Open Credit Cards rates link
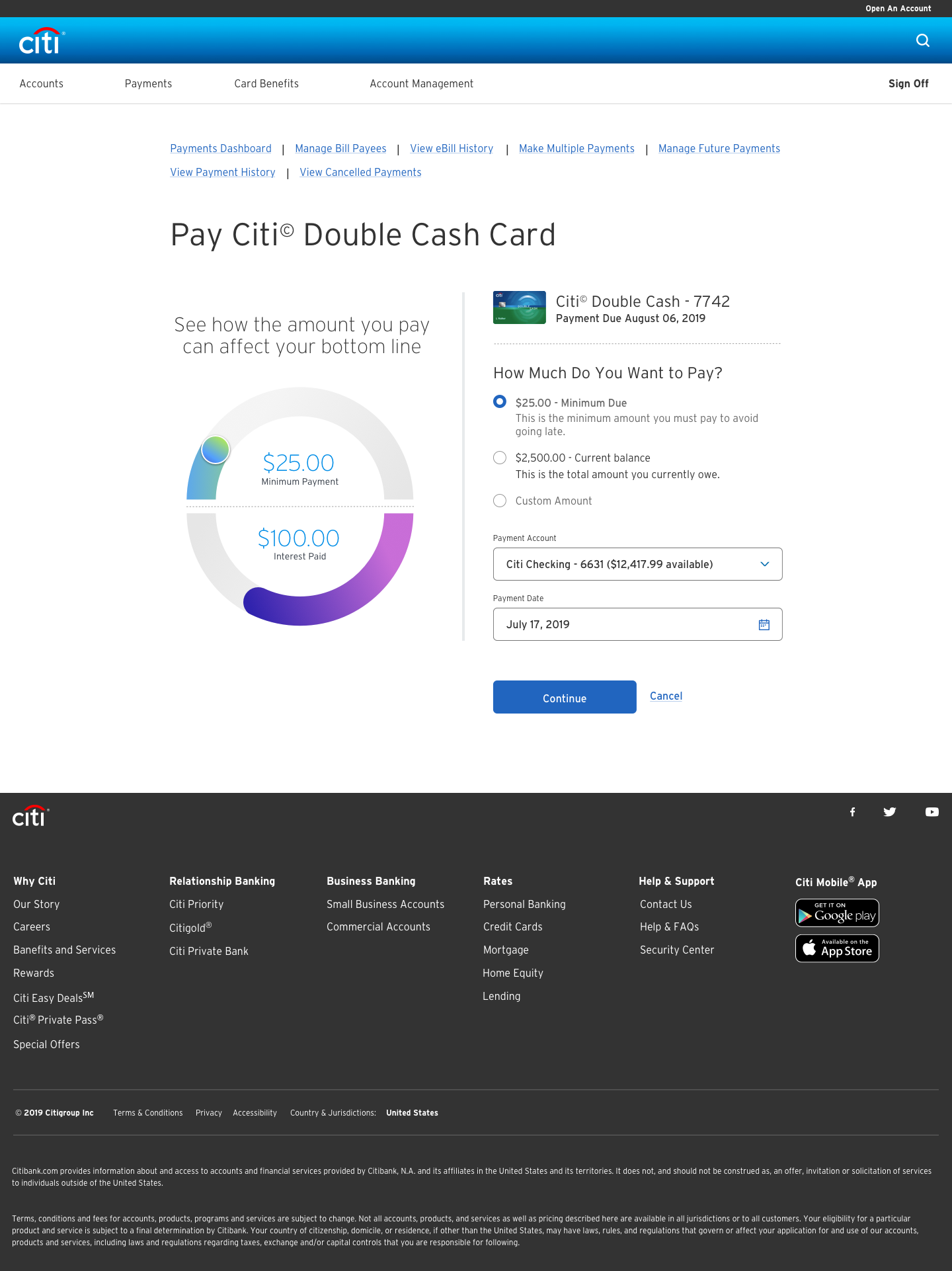The image size is (952, 1271). tap(512, 926)
